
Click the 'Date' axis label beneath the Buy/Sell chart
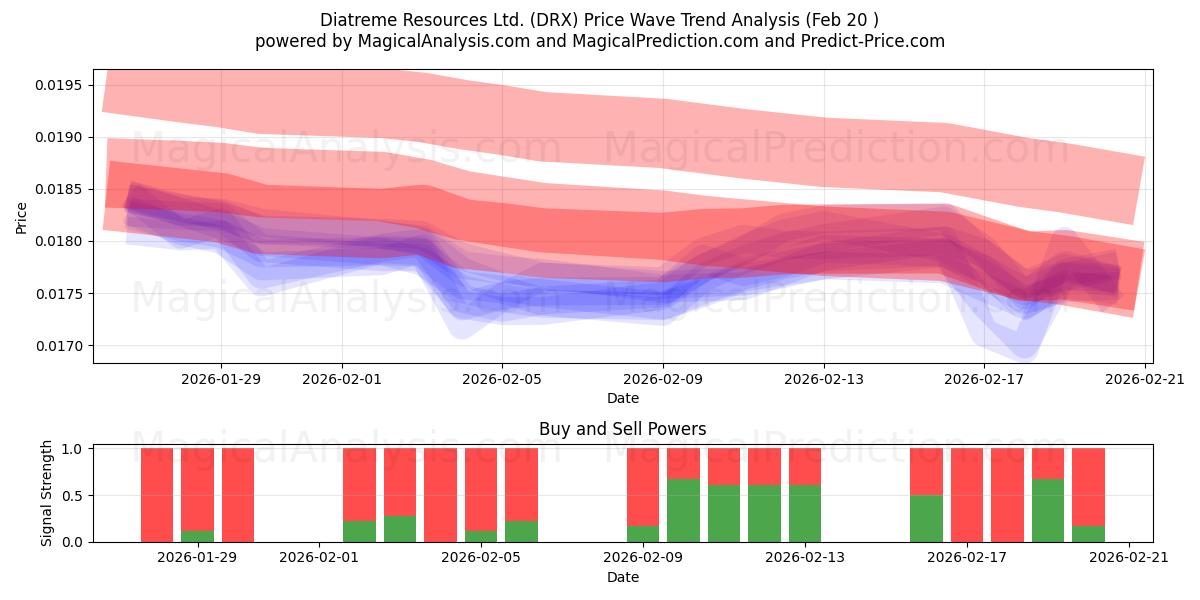[623, 577]
